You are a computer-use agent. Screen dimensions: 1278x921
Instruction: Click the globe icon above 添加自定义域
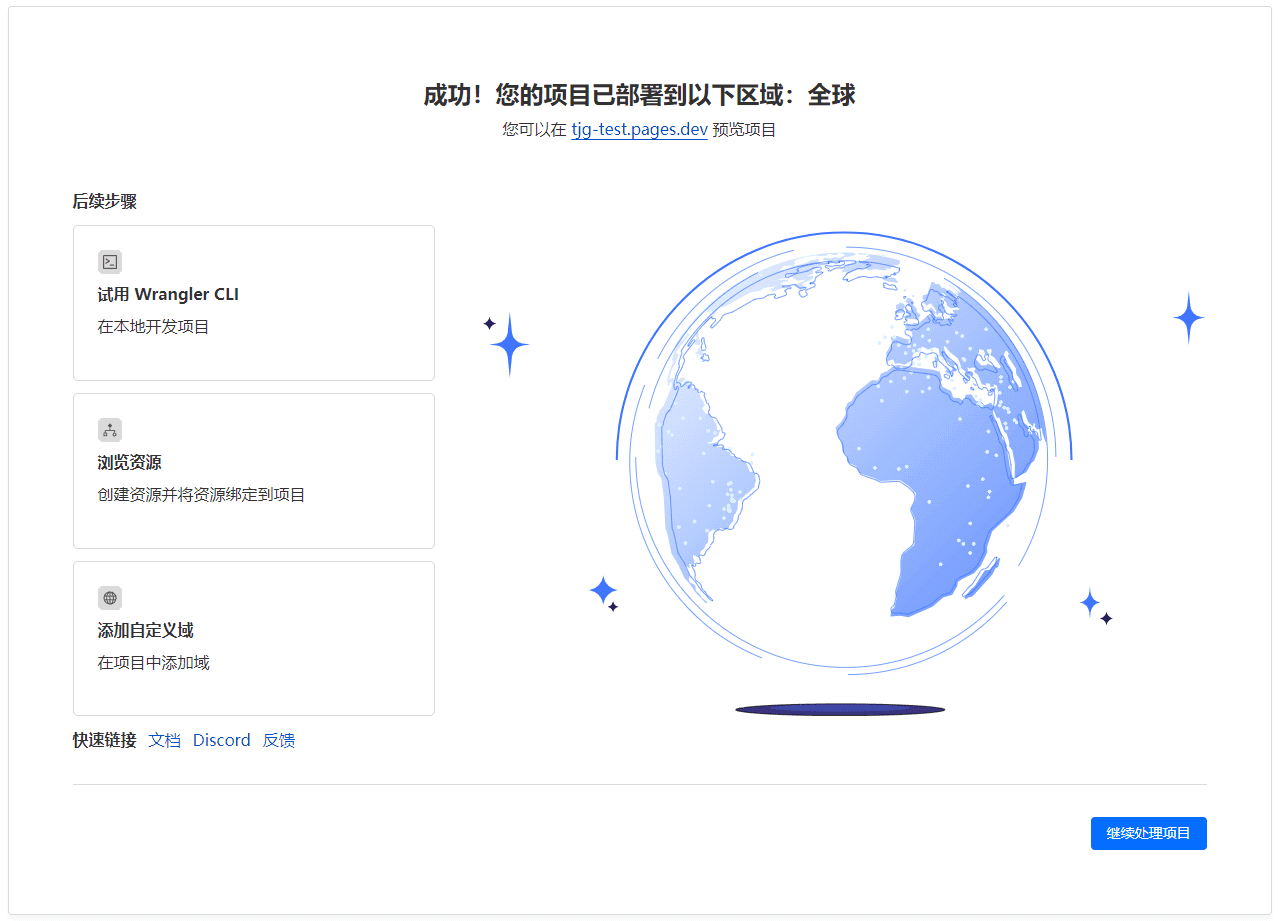pos(110,598)
